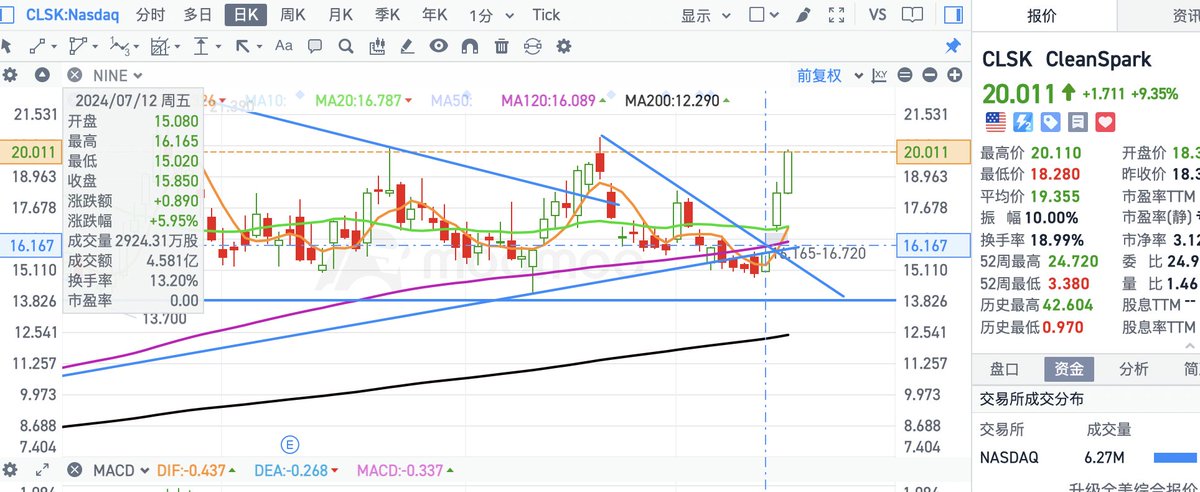Open drawing toolbar settings gear

[x=563, y=46]
